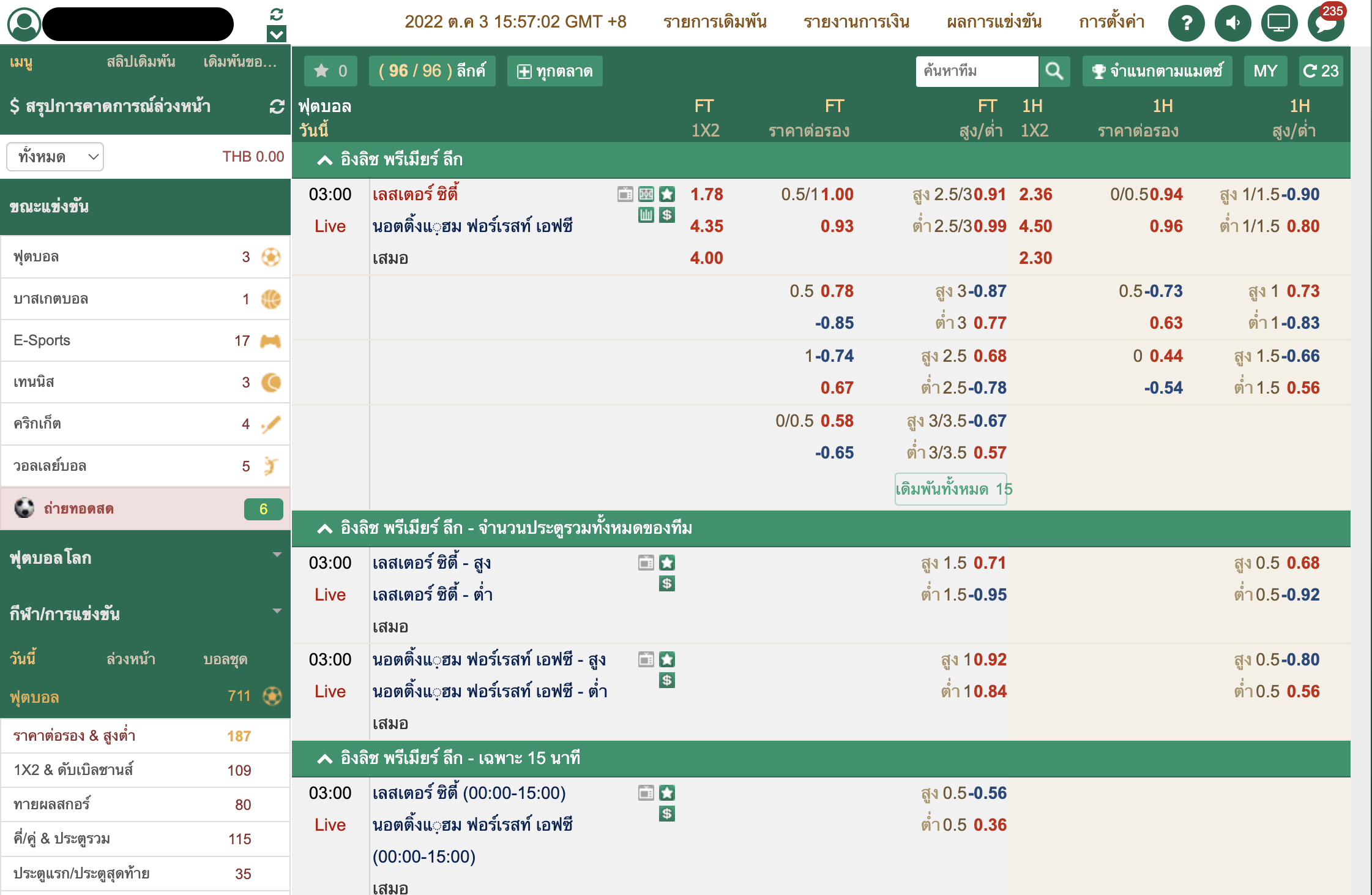This screenshot has width=1372, height=895.
Task: Select the บอลชุด parlay tab
Action: pyautogui.click(x=225, y=659)
